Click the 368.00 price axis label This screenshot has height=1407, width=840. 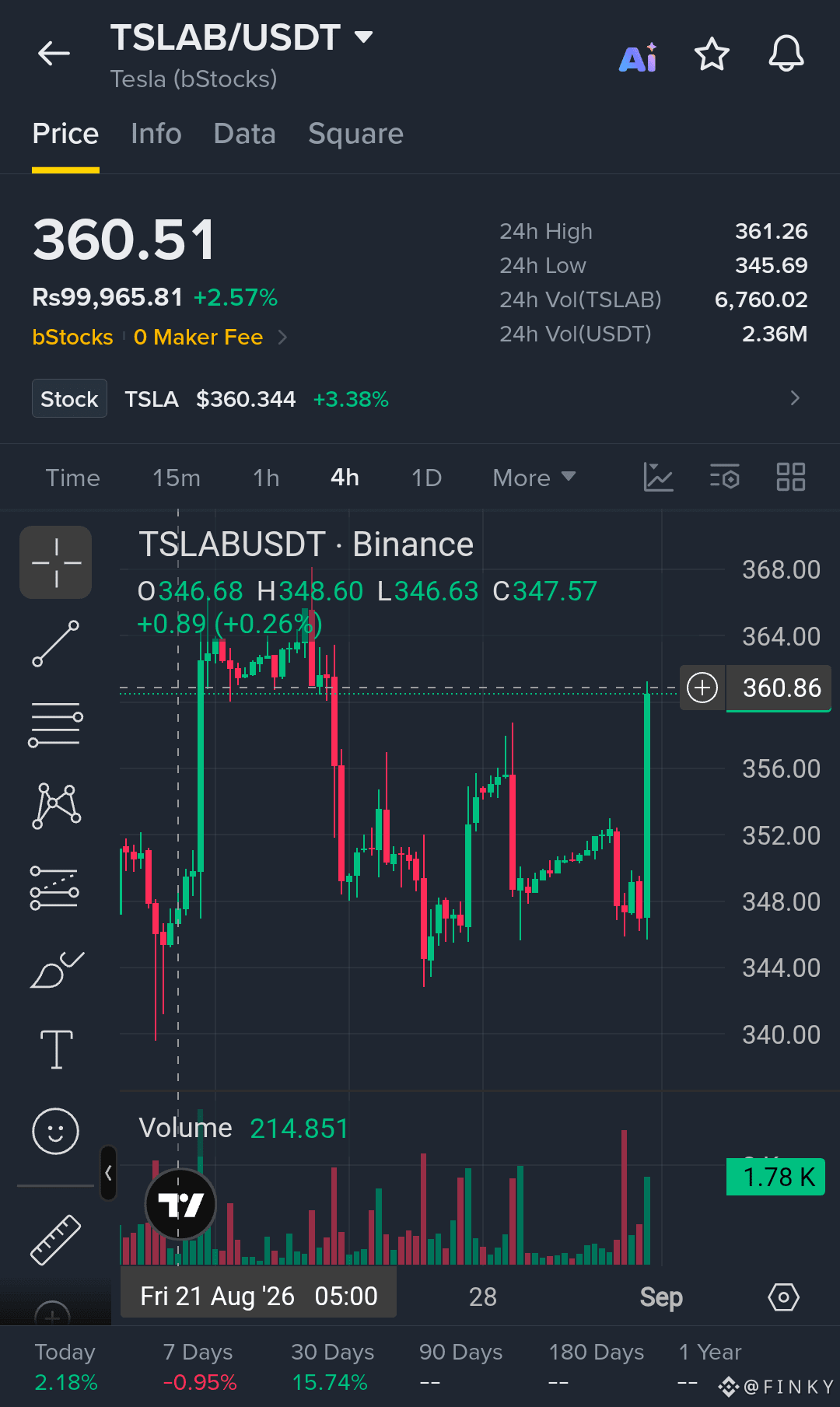click(781, 569)
